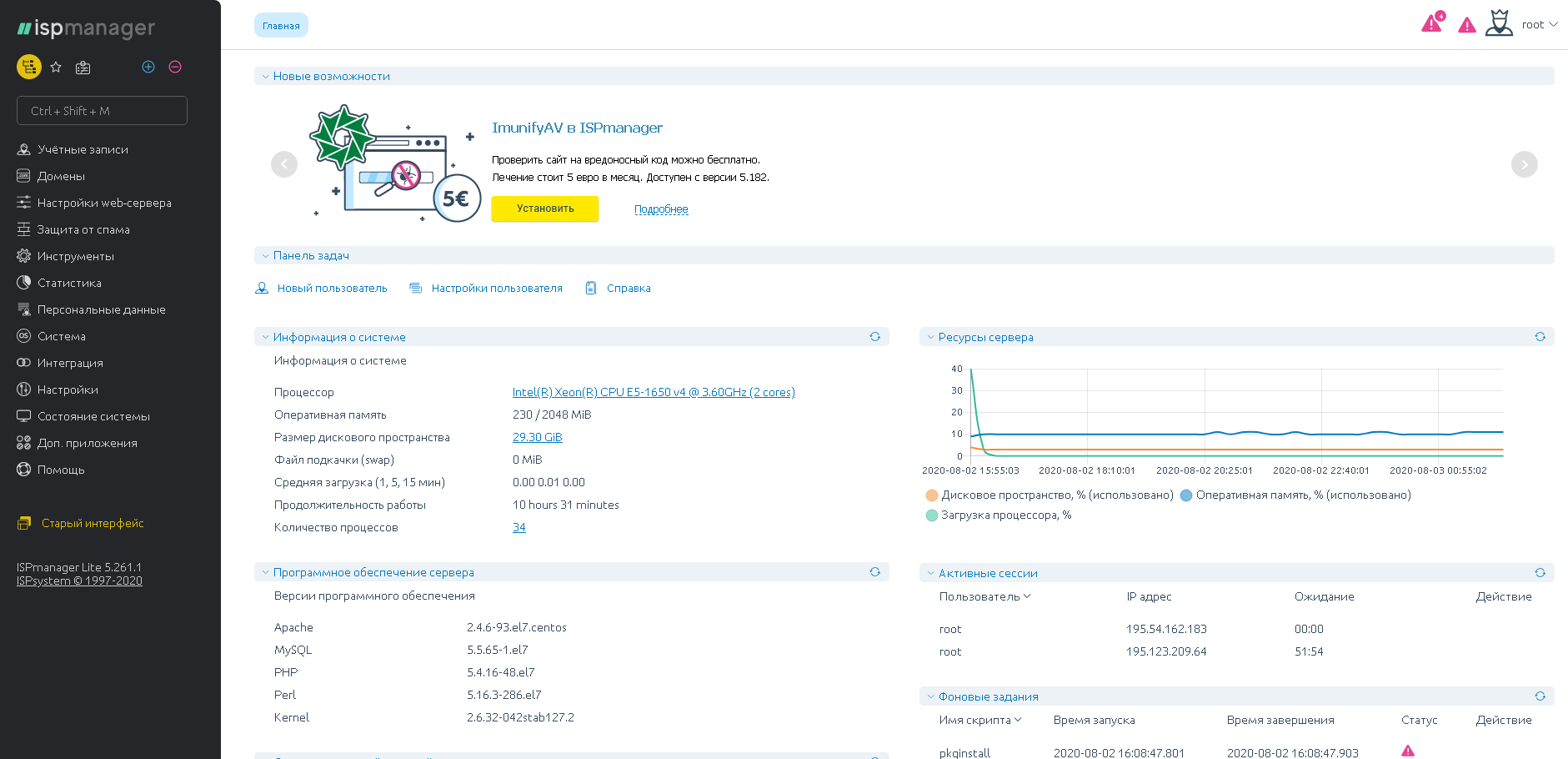Go to previous banner slide
This screenshot has width=1568, height=759.
pyautogui.click(x=284, y=164)
